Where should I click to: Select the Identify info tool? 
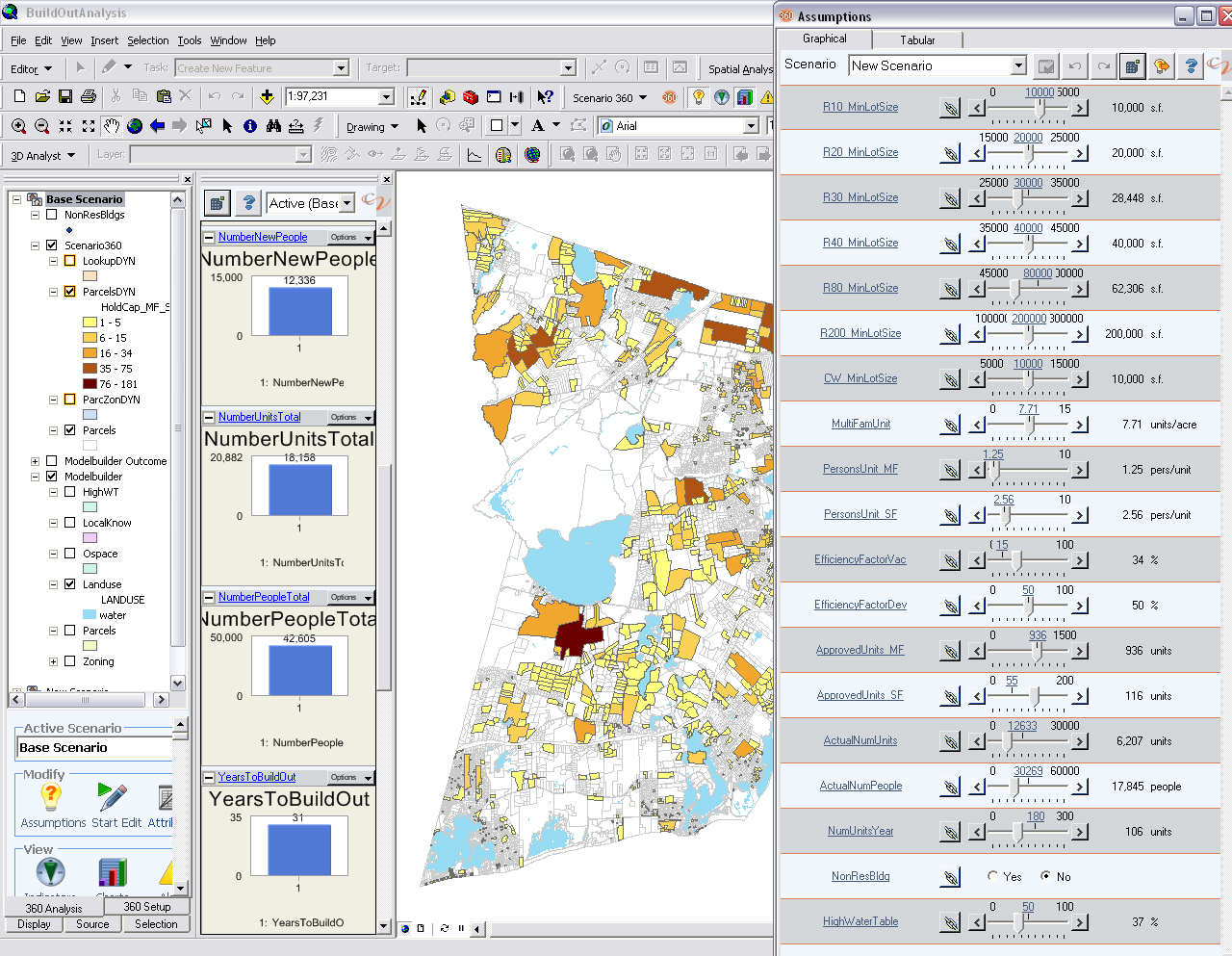(x=250, y=126)
